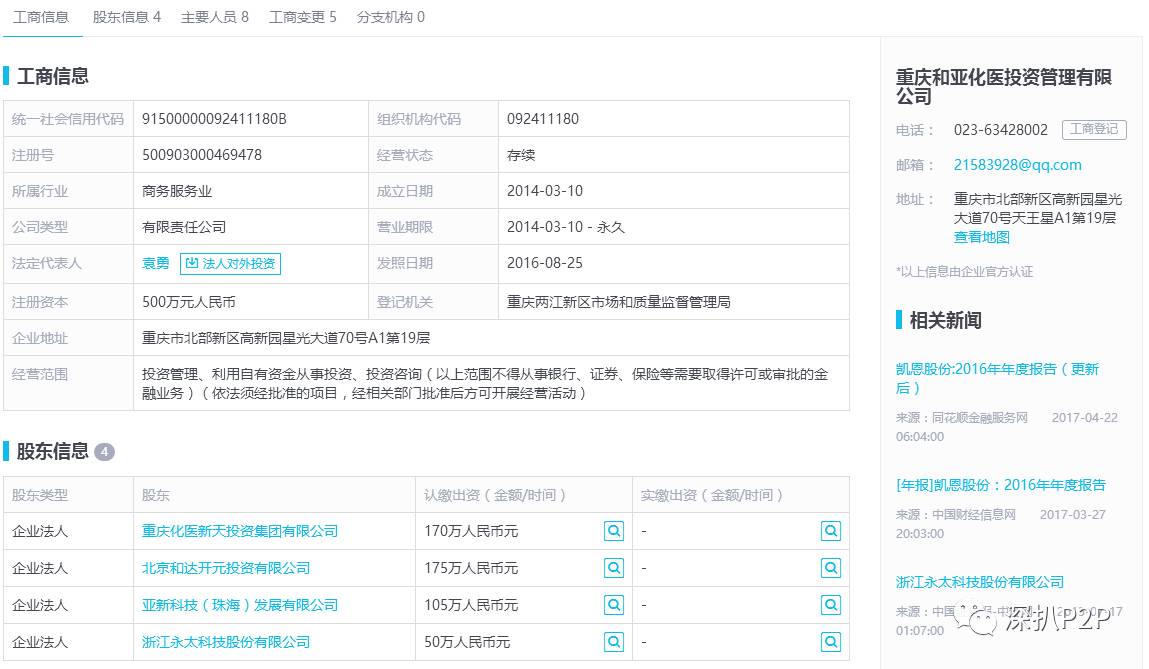The height and width of the screenshot is (669, 1149).
Task: Click establishment date 2014-03-10
Action: tap(544, 191)
